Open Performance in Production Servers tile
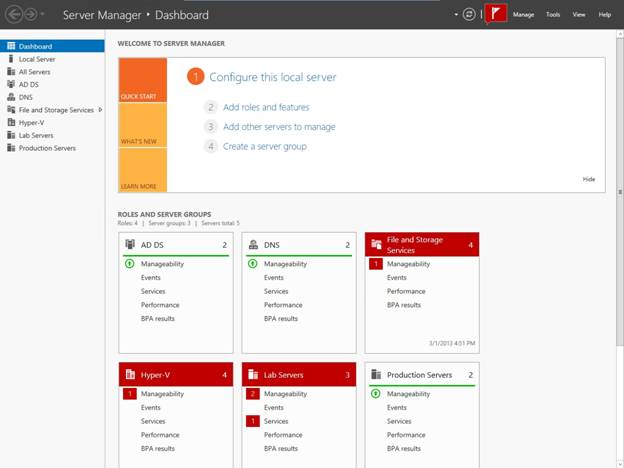 406,435
